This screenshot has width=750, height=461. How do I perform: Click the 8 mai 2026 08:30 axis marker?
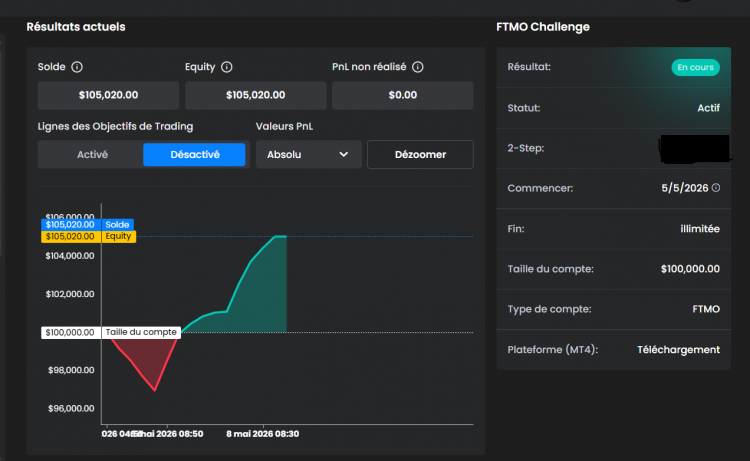[x=263, y=434]
